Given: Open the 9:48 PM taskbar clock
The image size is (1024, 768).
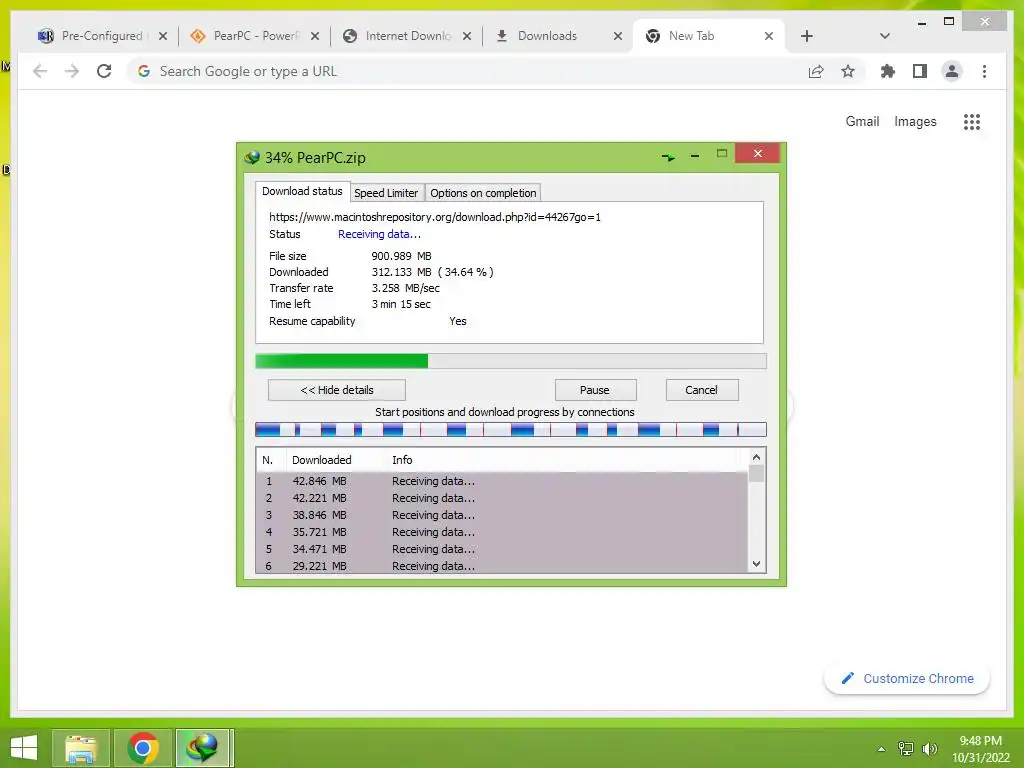Looking at the screenshot, I should point(980,748).
